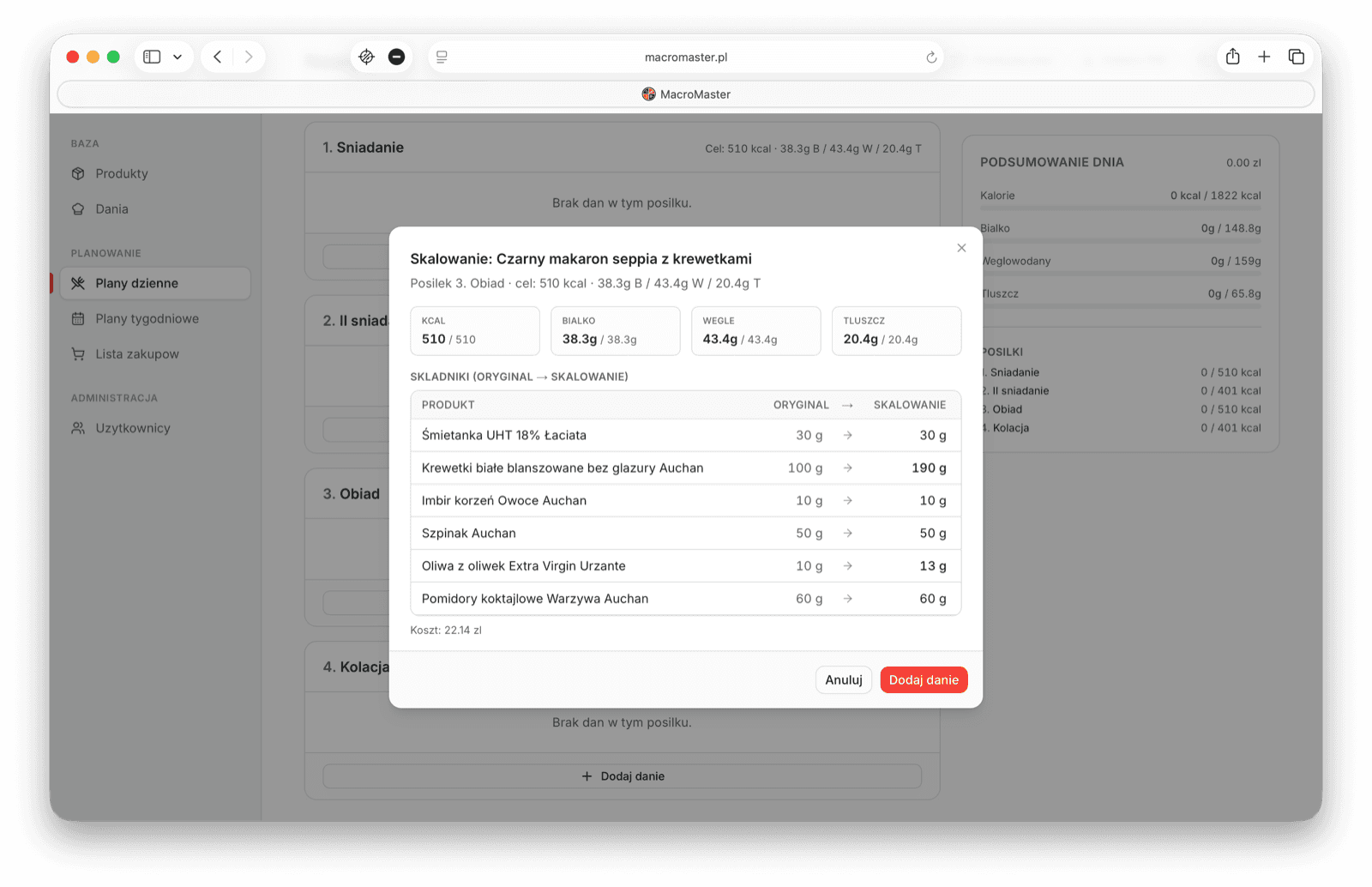Click Dodaj danie under Kolacja
This screenshot has width=1372, height=887.
pos(623,776)
